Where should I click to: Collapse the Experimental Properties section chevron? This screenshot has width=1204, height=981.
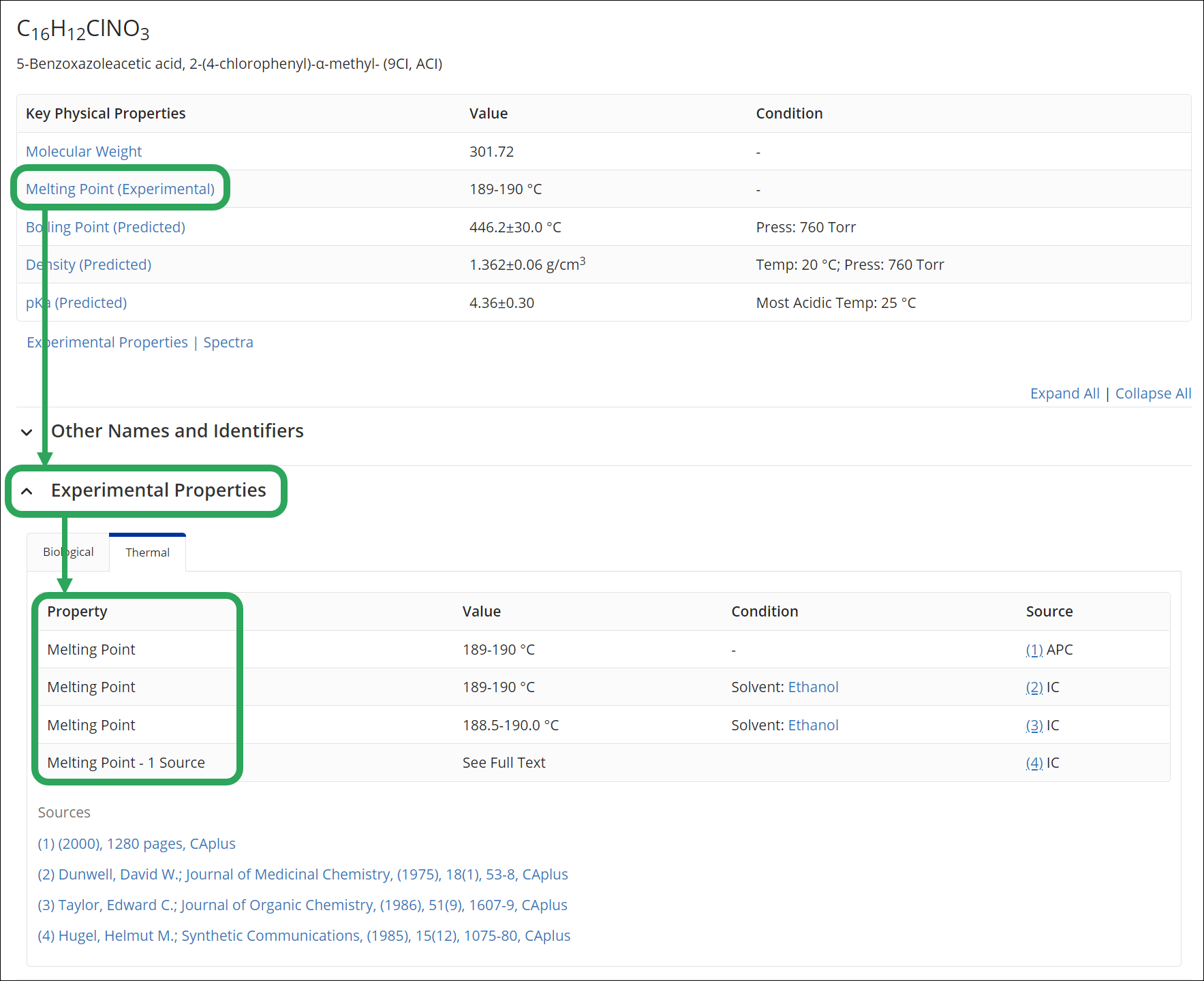27,491
